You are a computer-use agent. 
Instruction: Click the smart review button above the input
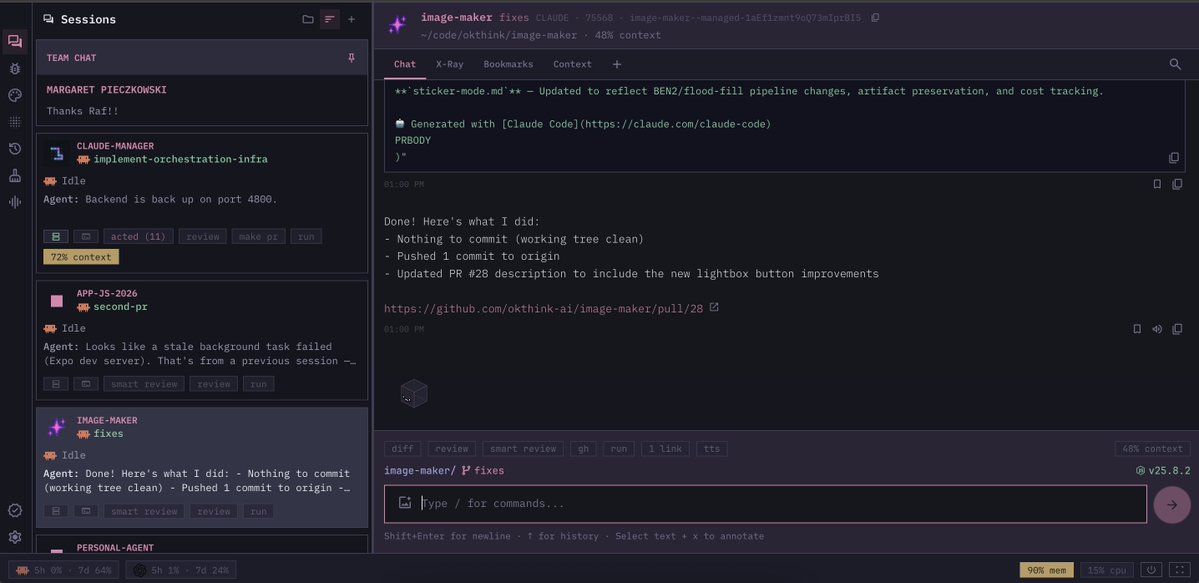(x=523, y=449)
